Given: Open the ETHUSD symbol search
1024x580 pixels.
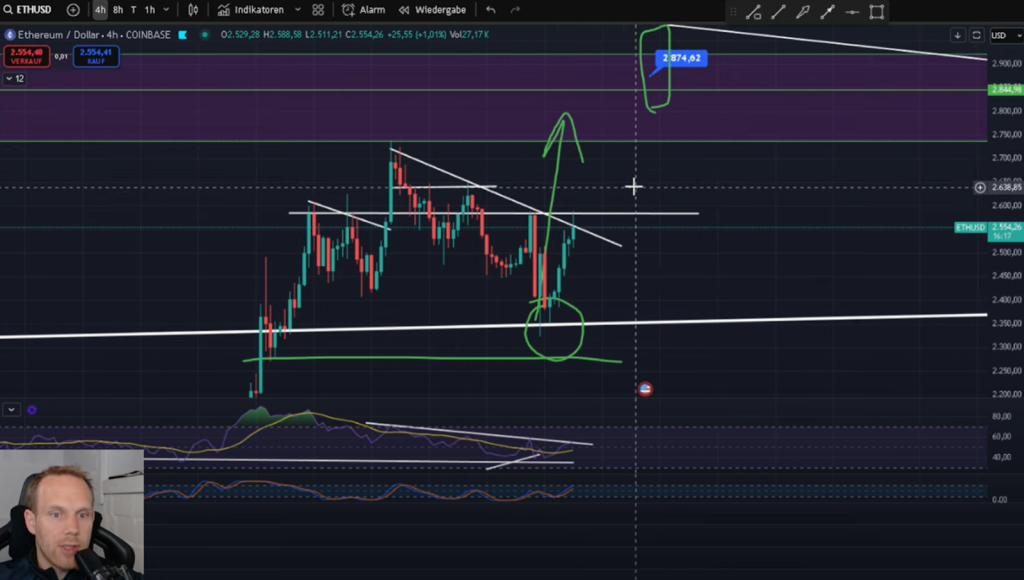Looking at the screenshot, I should (27, 10).
